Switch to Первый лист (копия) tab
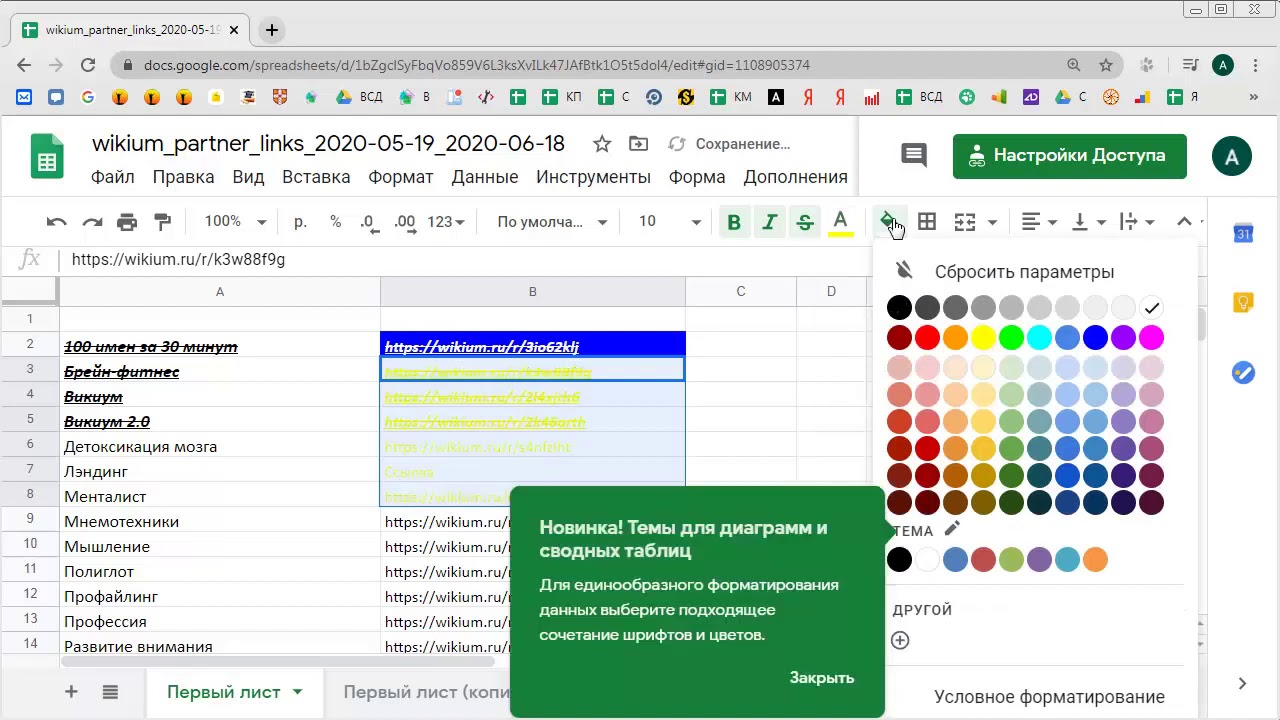 coord(427,692)
